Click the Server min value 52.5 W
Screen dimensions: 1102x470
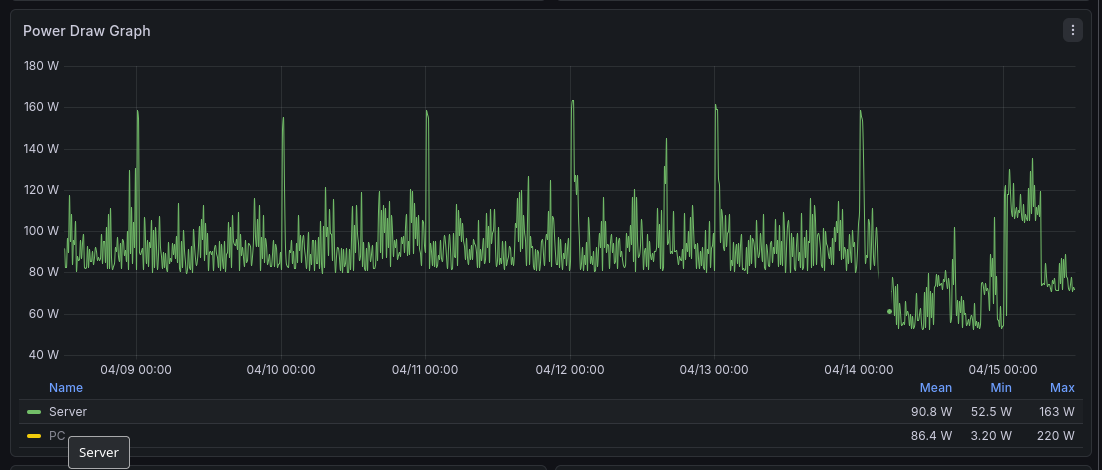pyautogui.click(x=991, y=412)
